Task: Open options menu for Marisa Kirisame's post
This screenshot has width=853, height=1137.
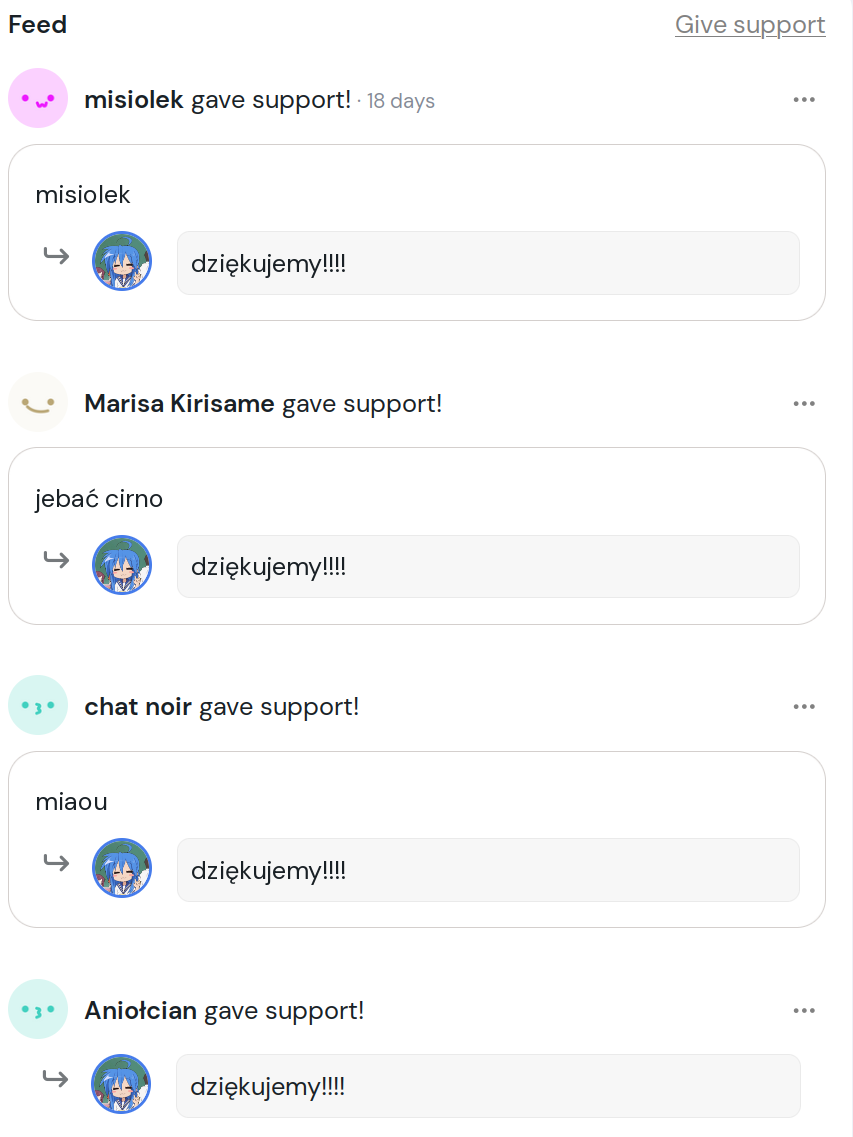Action: tap(804, 404)
